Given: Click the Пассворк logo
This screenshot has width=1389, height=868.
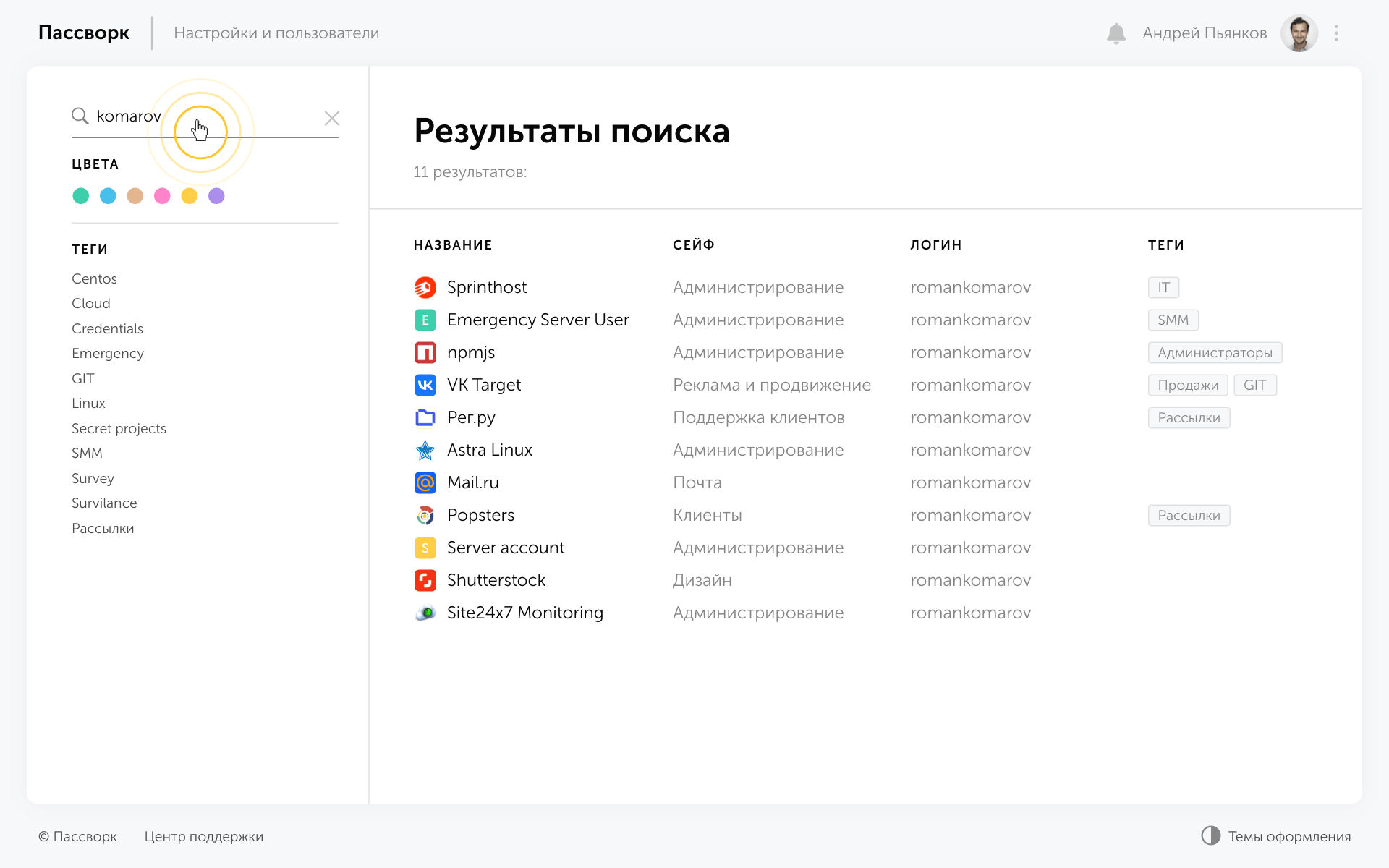Looking at the screenshot, I should click(84, 33).
